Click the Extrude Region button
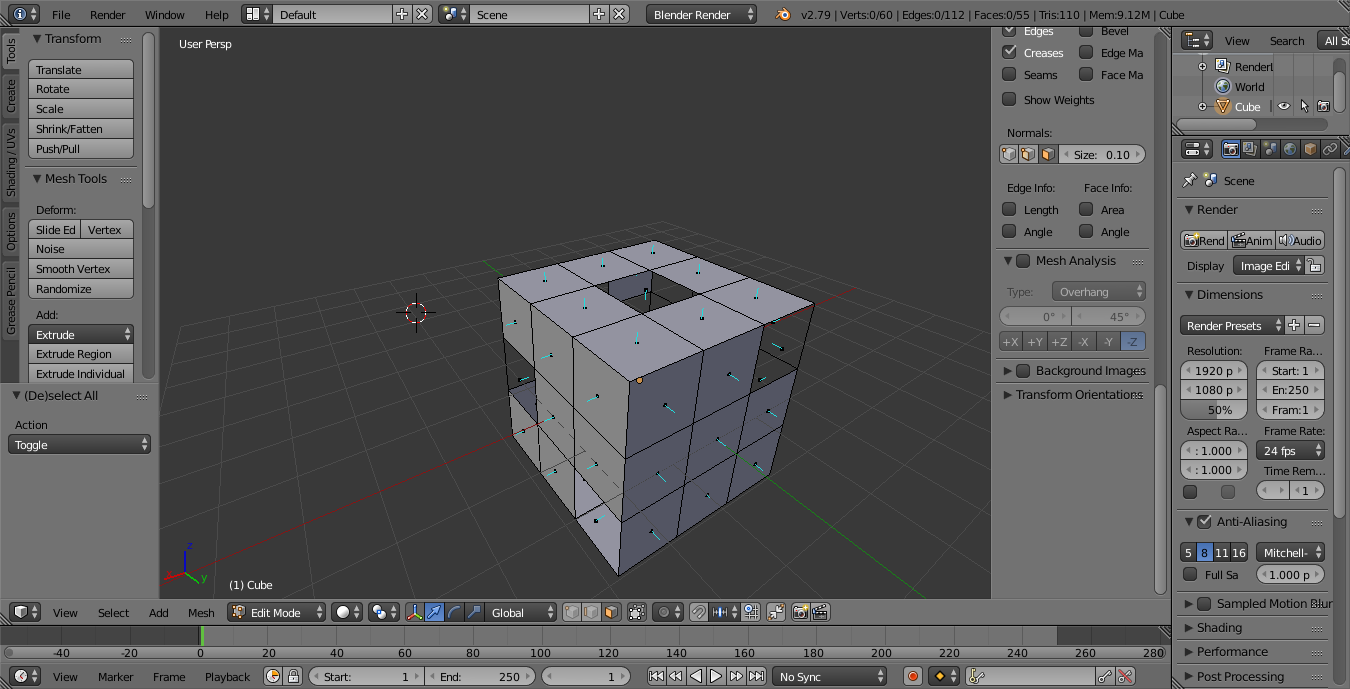This screenshot has width=1350, height=689. click(80, 354)
